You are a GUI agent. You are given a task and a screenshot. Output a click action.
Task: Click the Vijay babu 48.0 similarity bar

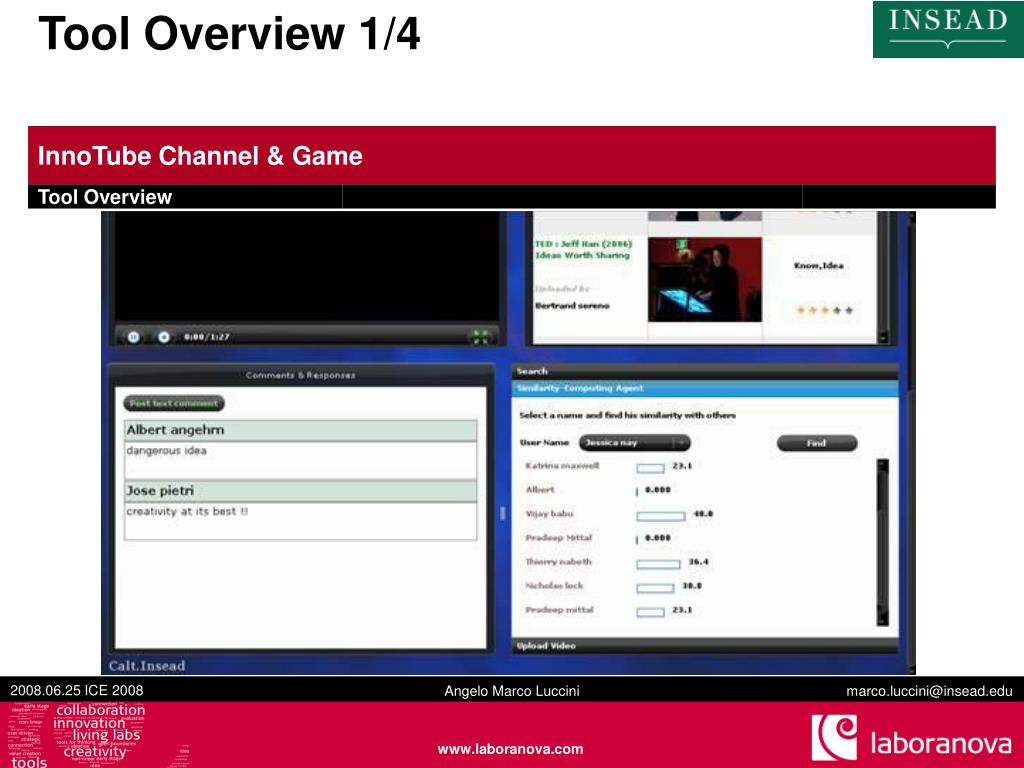[661, 516]
